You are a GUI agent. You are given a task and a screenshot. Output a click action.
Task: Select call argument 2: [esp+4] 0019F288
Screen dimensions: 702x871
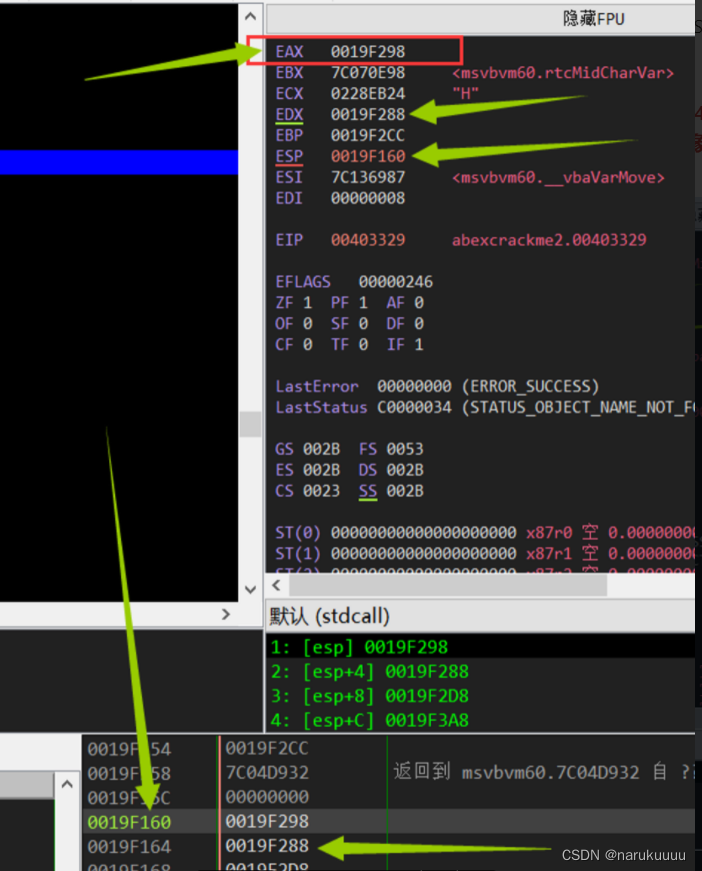pyautogui.click(x=481, y=672)
